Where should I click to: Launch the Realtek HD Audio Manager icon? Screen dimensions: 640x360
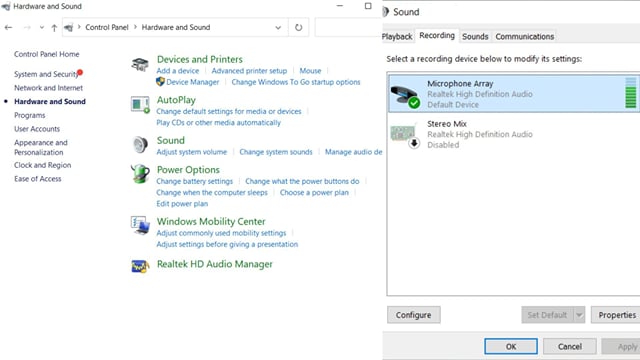click(x=140, y=266)
